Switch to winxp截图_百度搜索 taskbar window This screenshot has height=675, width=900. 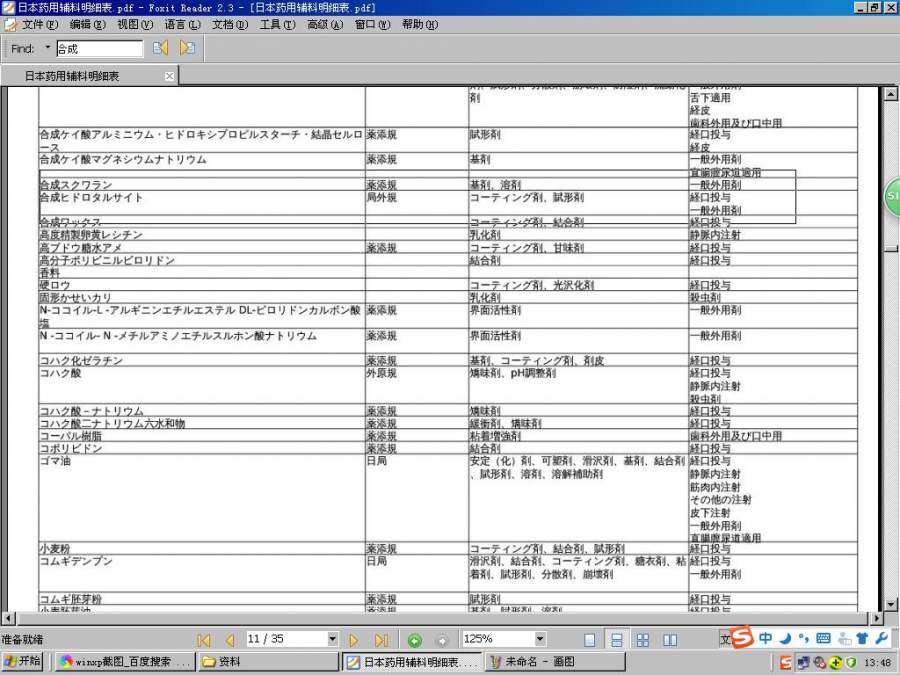(125, 662)
